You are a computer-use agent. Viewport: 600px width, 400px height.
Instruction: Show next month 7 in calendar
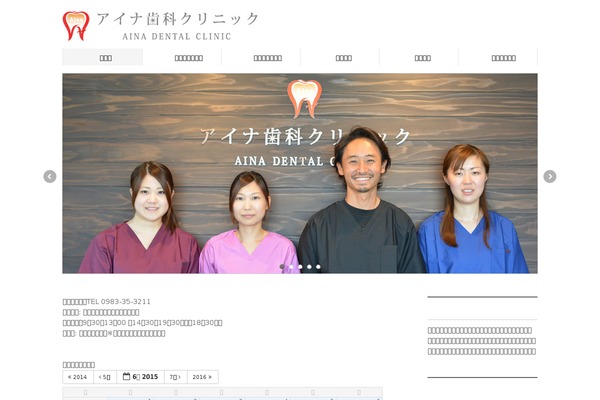pos(176,377)
